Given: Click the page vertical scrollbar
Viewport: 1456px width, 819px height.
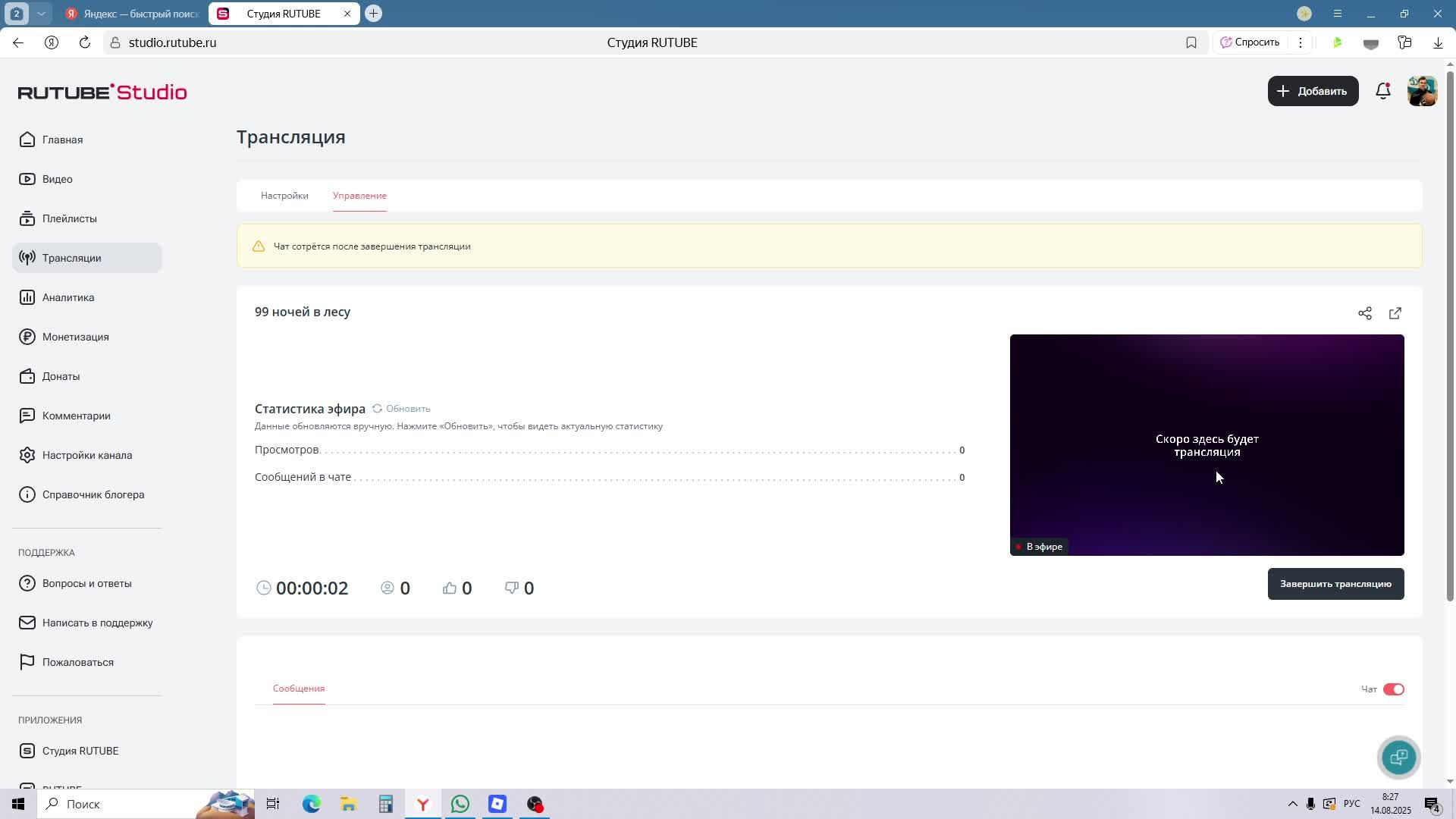Looking at the screenshot, I should [1450, 334].
